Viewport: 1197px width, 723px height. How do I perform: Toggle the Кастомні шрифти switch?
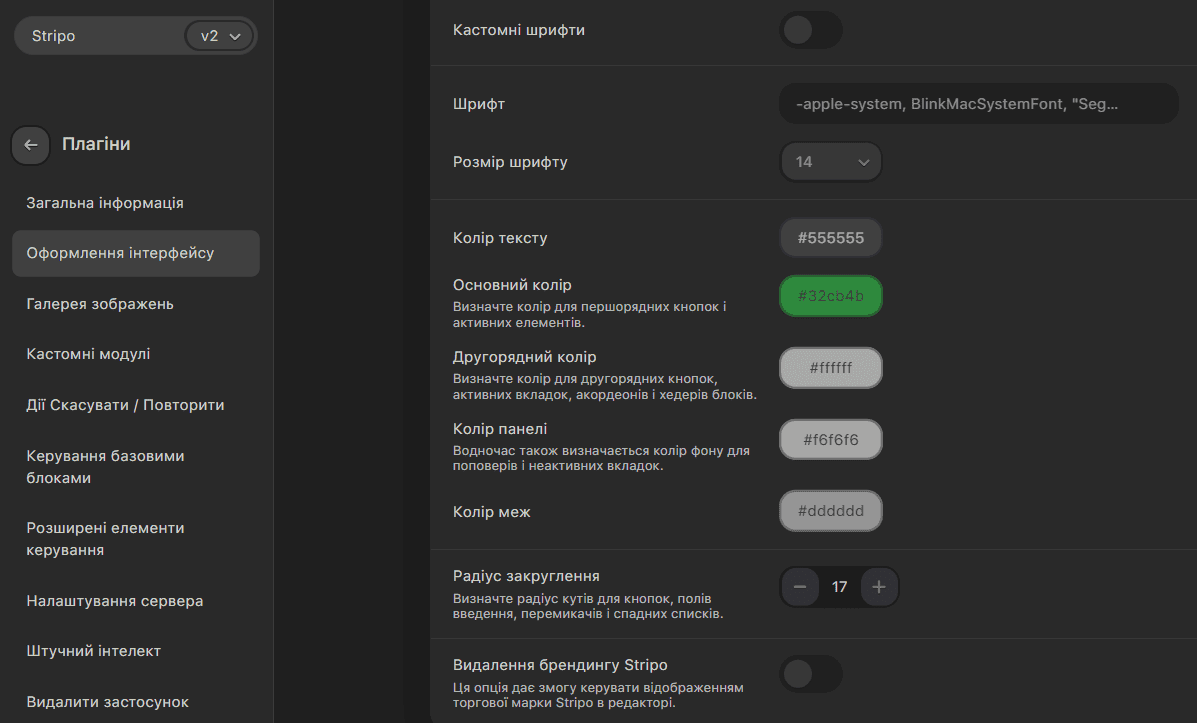pos(810,30)
